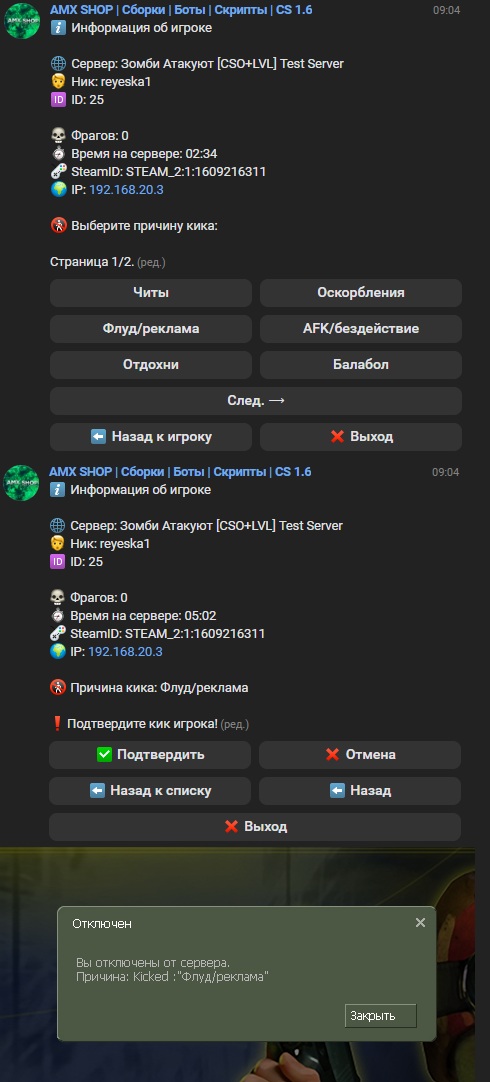Pick the Флуд/реклама reason button
This screenshot has height=1082, width=490.
pos(150,328)
